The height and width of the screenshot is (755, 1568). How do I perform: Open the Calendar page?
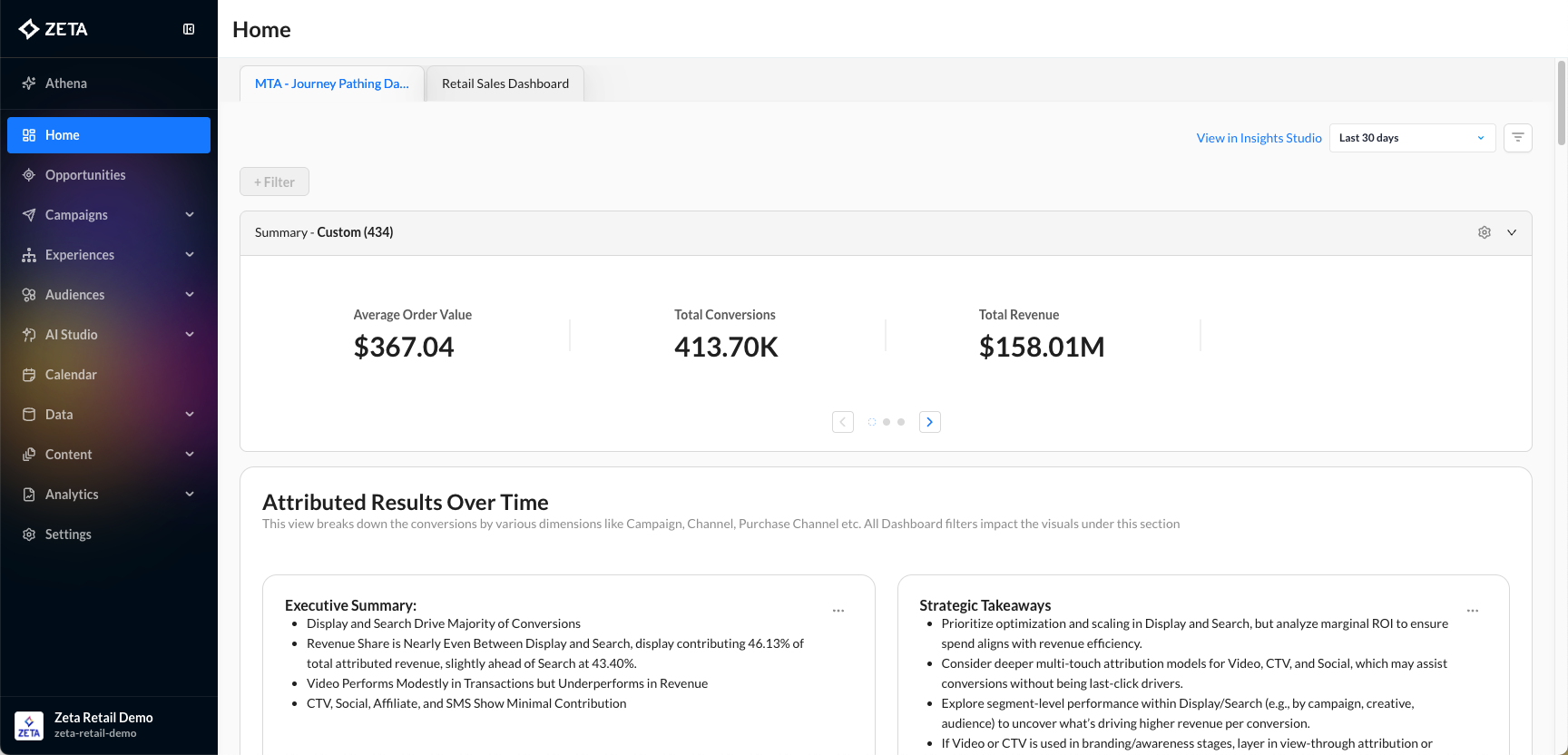click(71, 375)
